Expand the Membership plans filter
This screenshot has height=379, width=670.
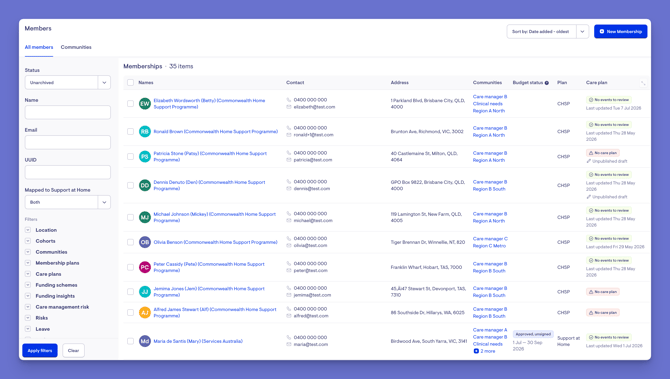click(x=28, y=263)
